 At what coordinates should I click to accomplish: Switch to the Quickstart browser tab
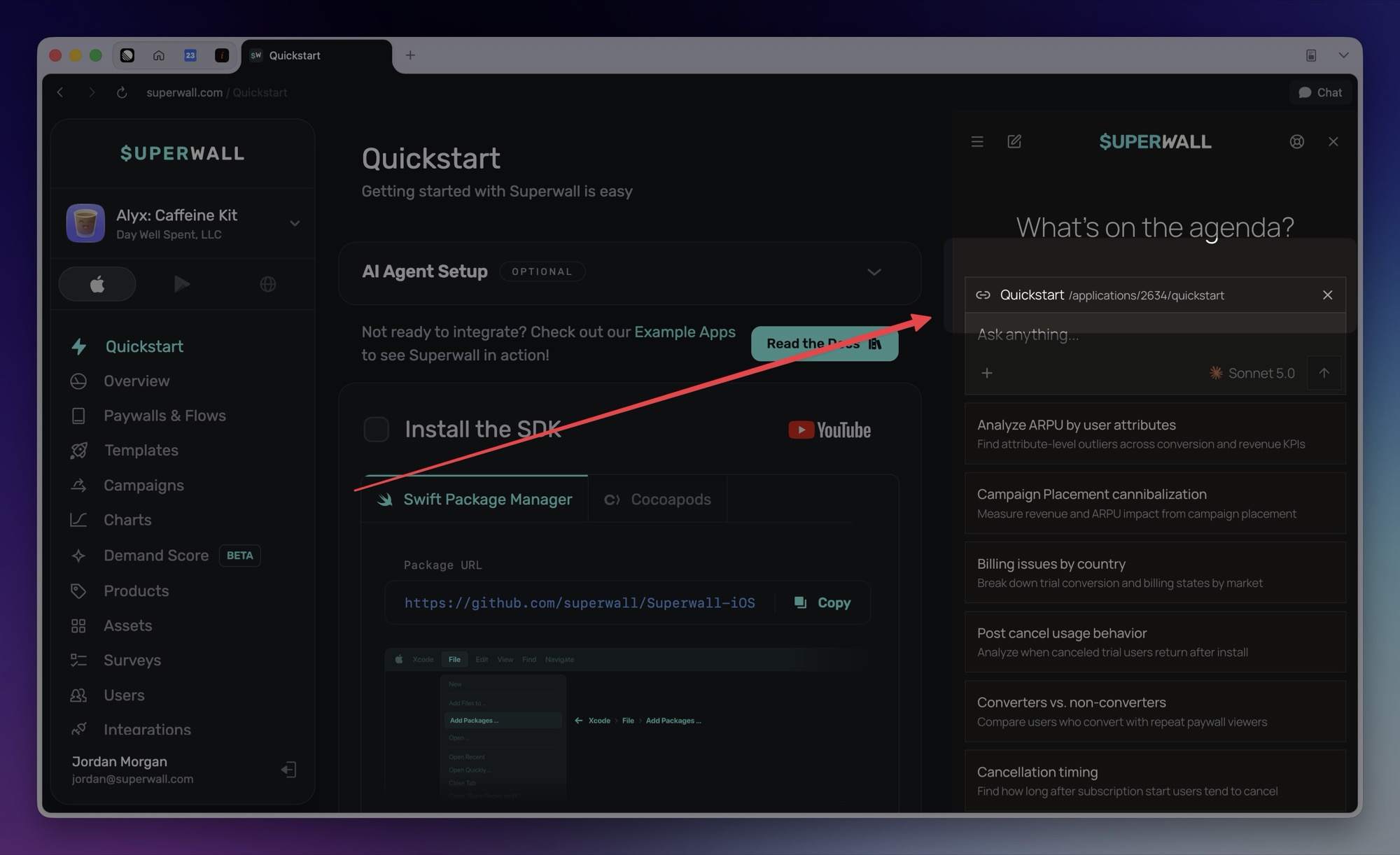click(316, 55)
